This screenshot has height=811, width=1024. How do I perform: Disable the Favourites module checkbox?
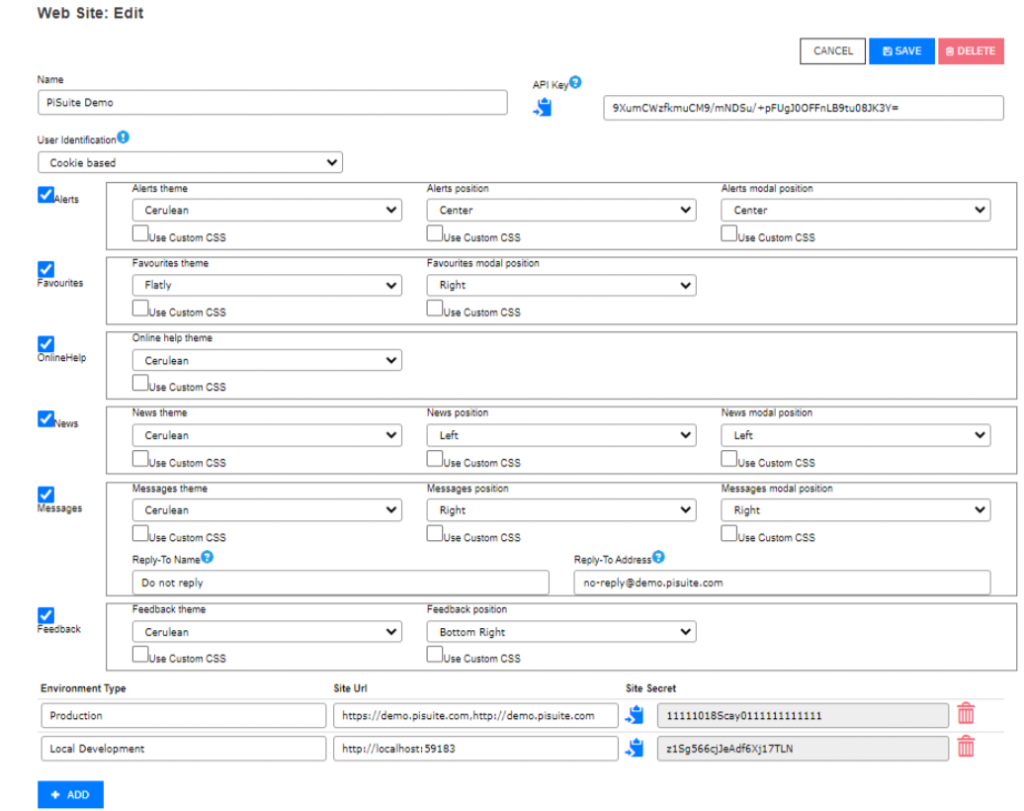(x=45, y=269)
